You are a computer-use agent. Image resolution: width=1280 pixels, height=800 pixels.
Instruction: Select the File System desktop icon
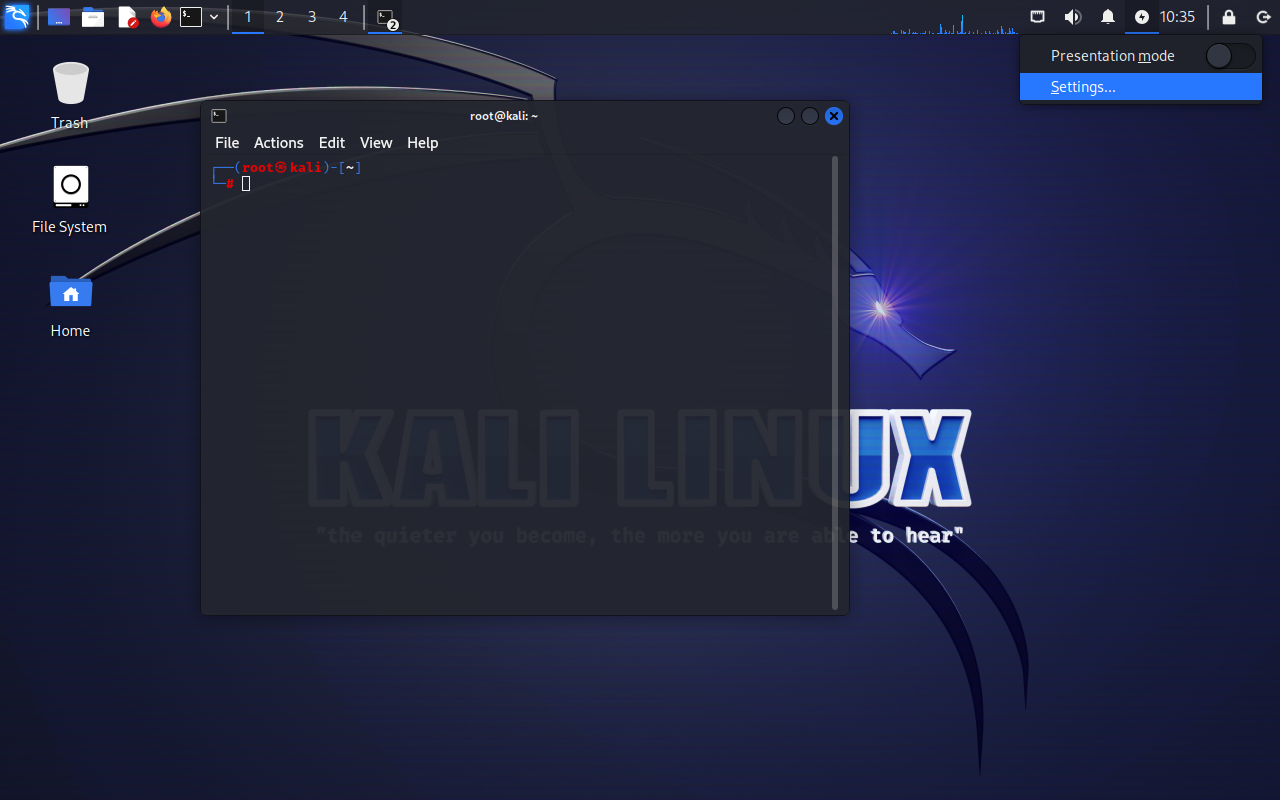pos(70,200)
